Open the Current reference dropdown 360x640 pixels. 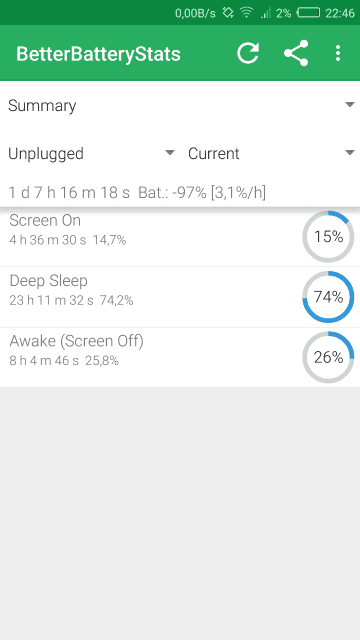(x=271, y=153)
